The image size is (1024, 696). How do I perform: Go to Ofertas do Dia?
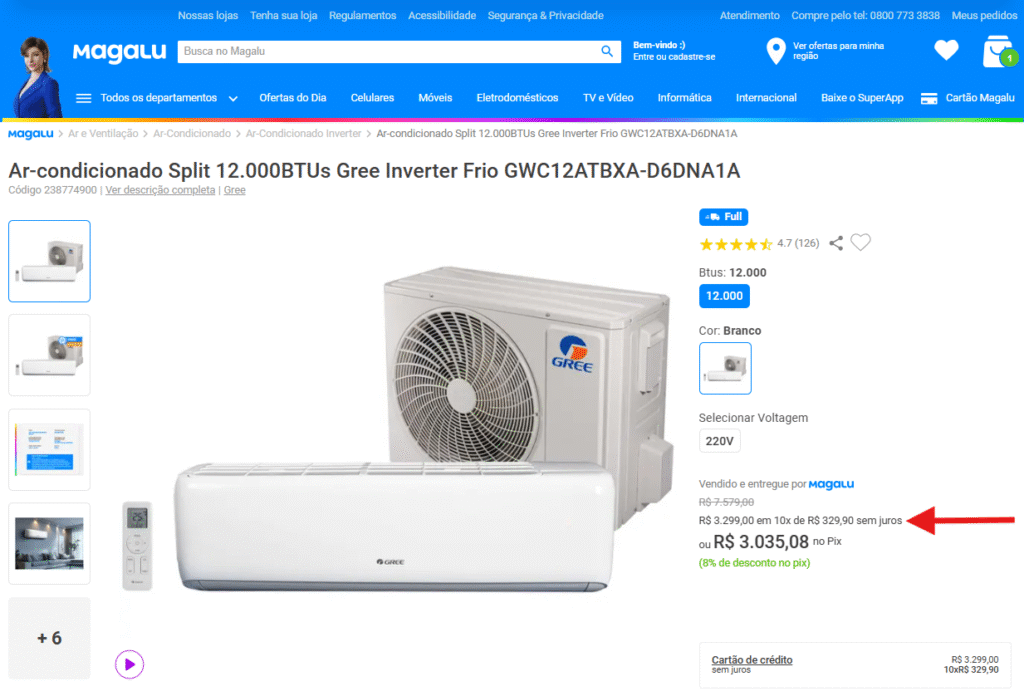(293, 98)
